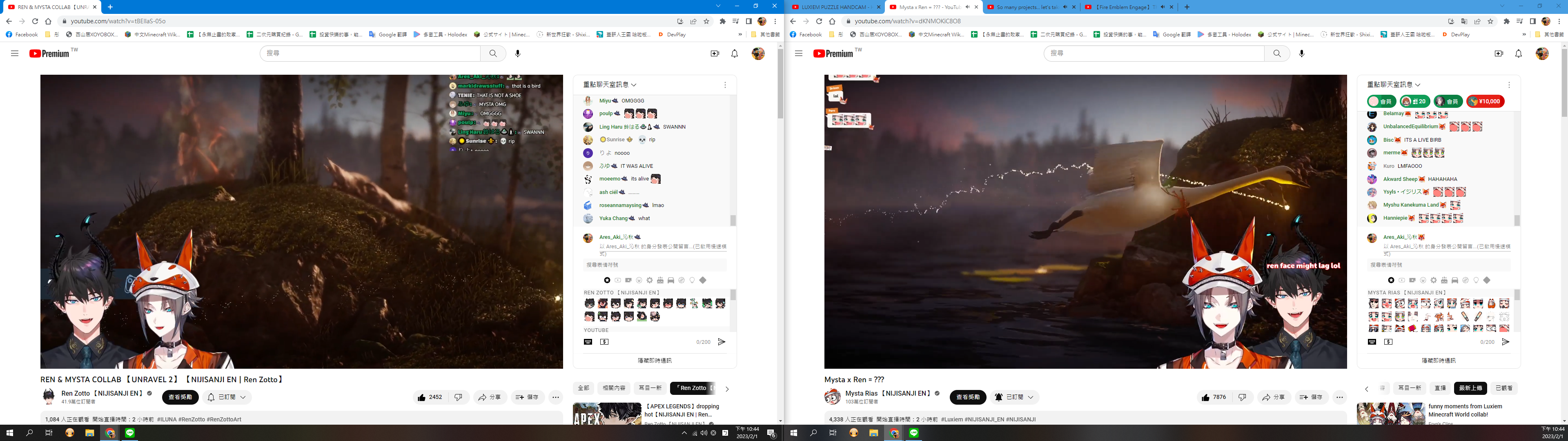This screenshot has height=441, width=1568.
Task: Open account avatar menu in right YouTube header
Action: (1542, 53)
